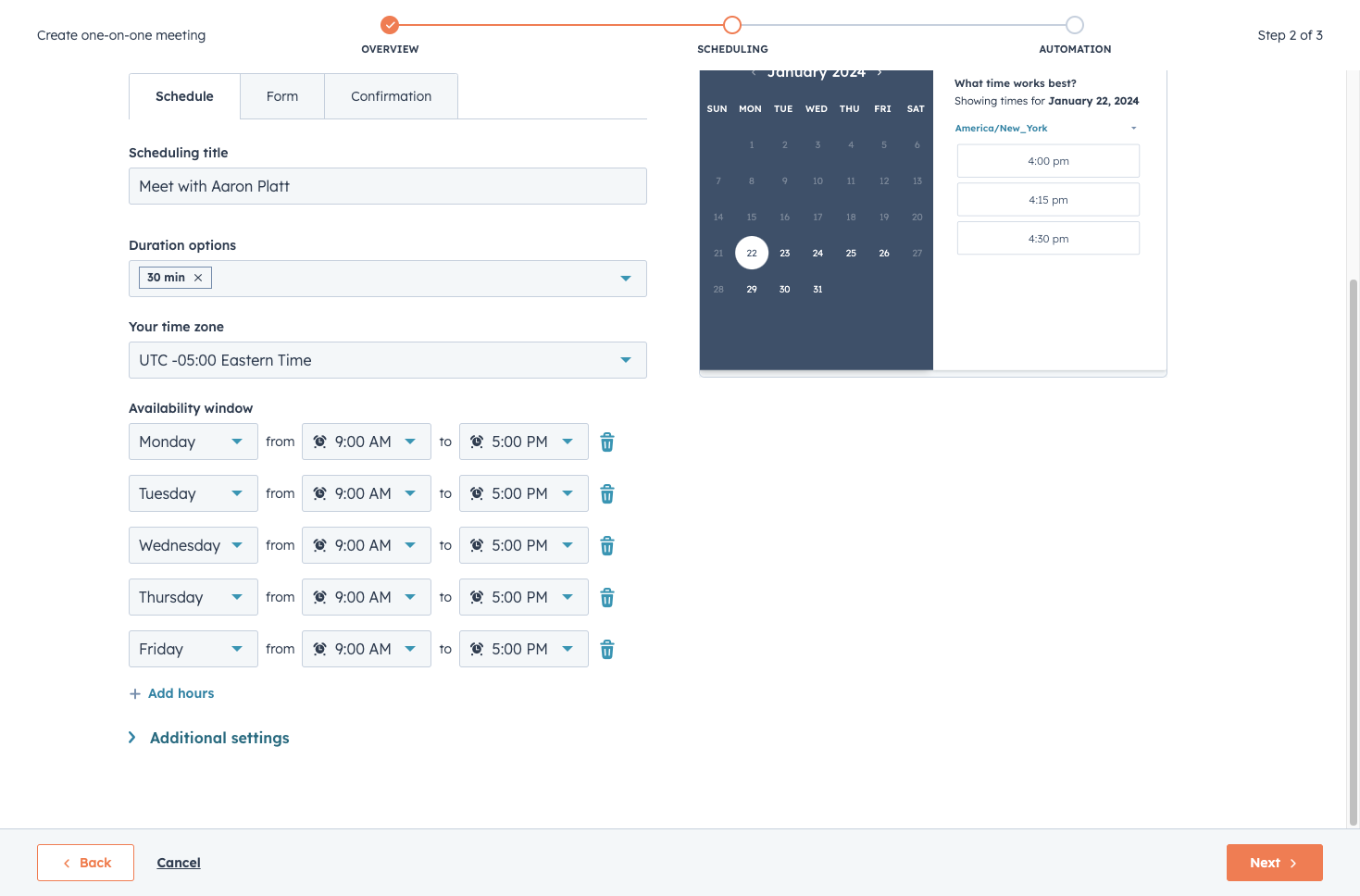The width and height of the screenshot is (1360, 896).
Task: Open the Duration options dropdown
Action: pyautogui.click(x=388, y=279)
